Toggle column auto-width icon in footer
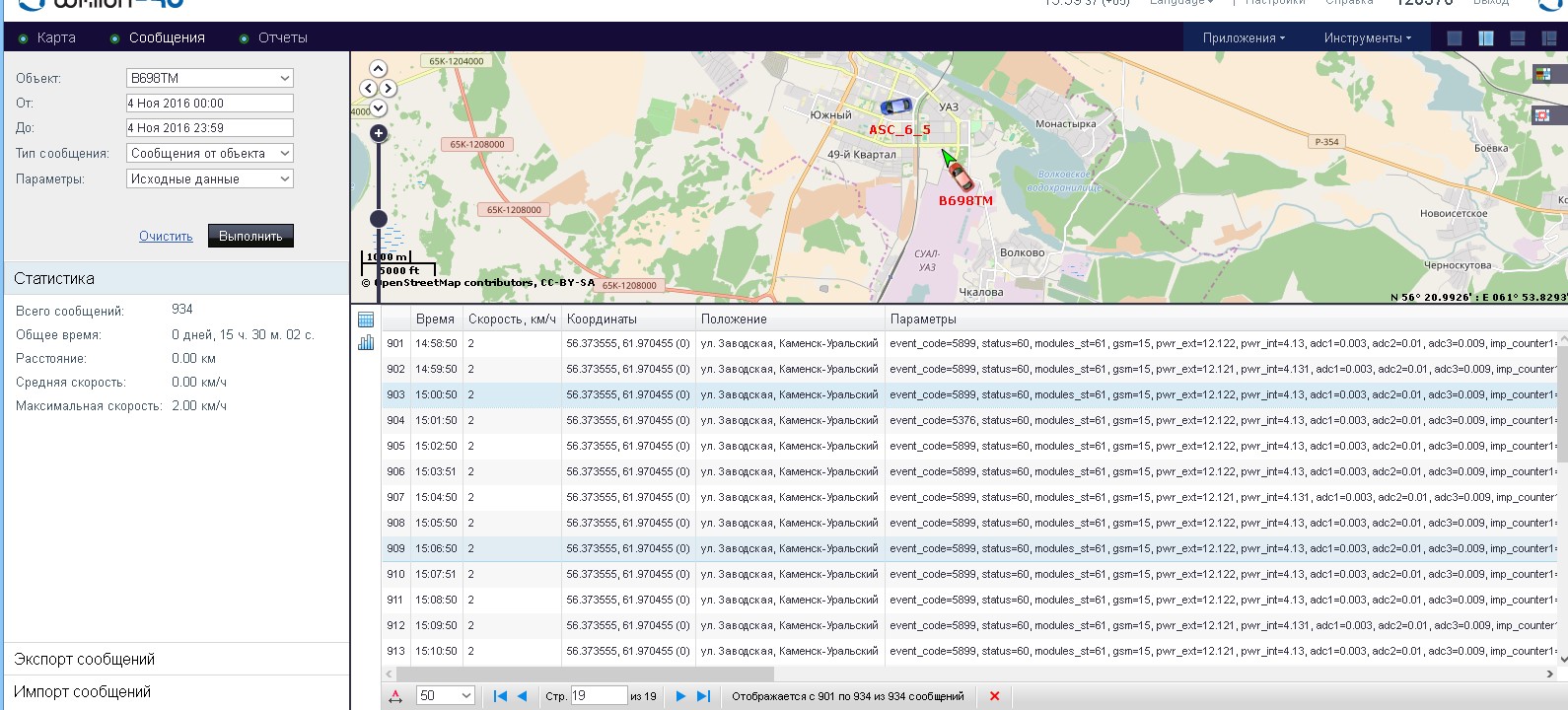Viewport: 1568px width, 710px height. tap(395, 696)
